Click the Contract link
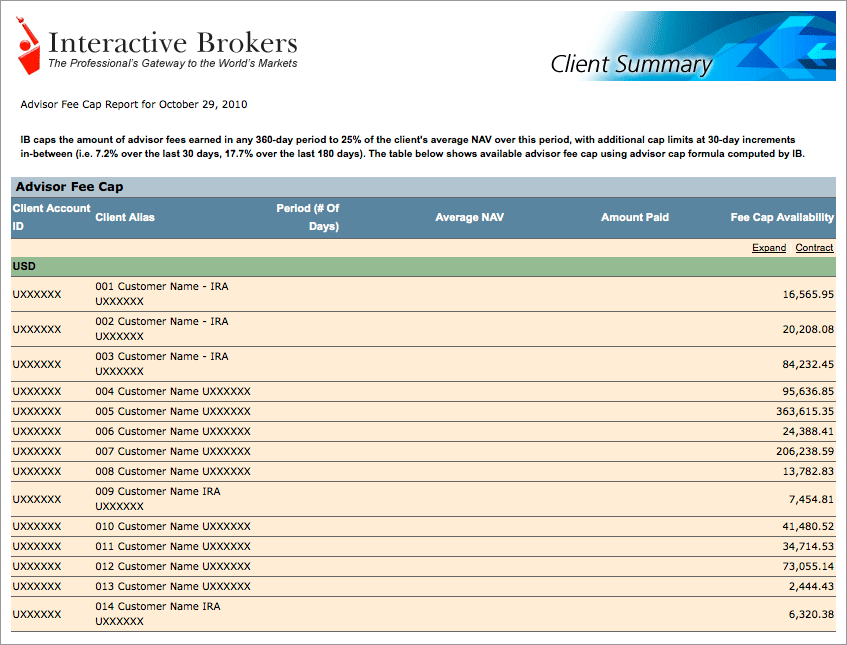The width and height of the screenshot is (847, 645). pos(814,247)
